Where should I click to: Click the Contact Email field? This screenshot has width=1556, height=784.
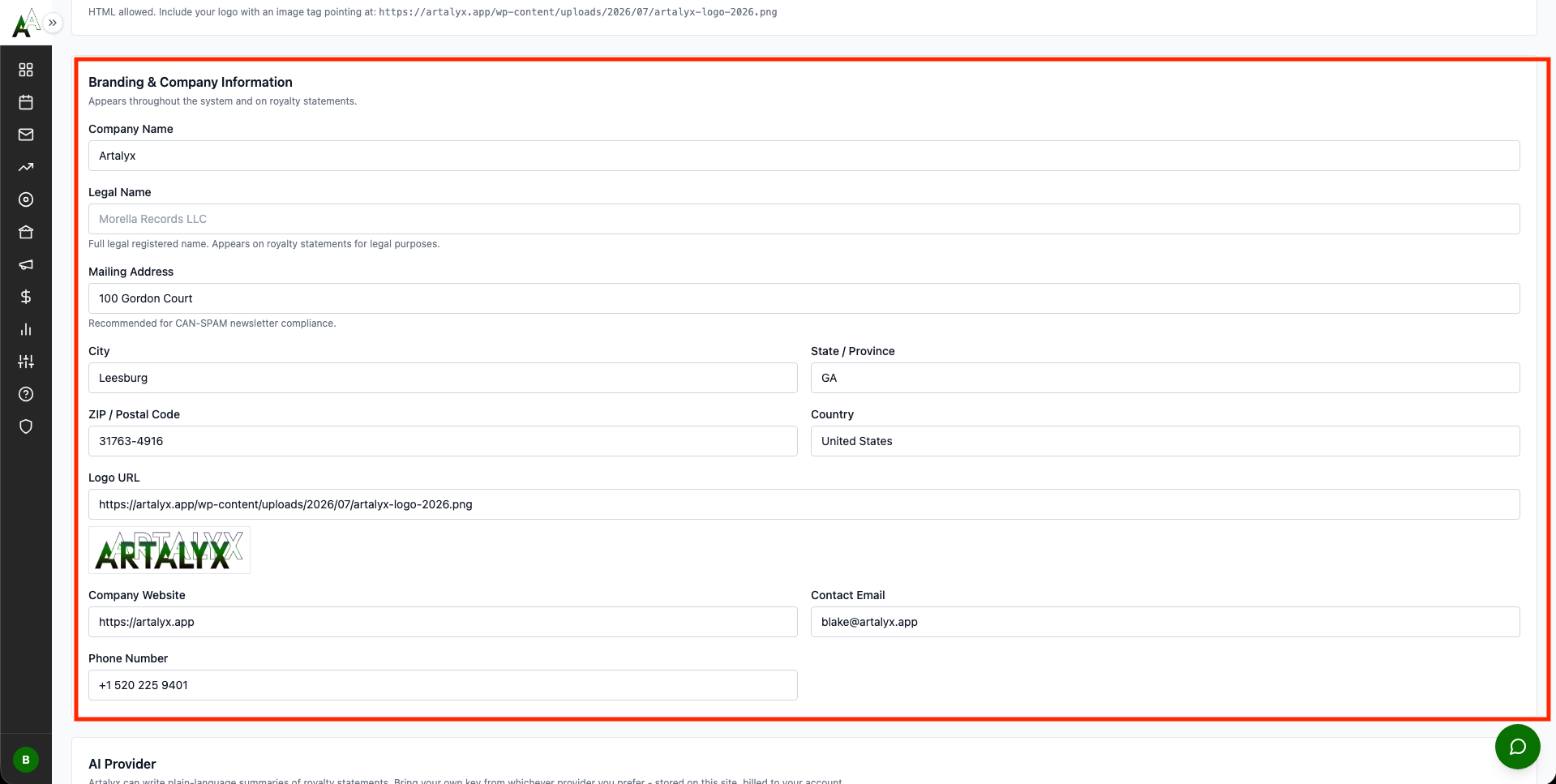[1165, 622]
